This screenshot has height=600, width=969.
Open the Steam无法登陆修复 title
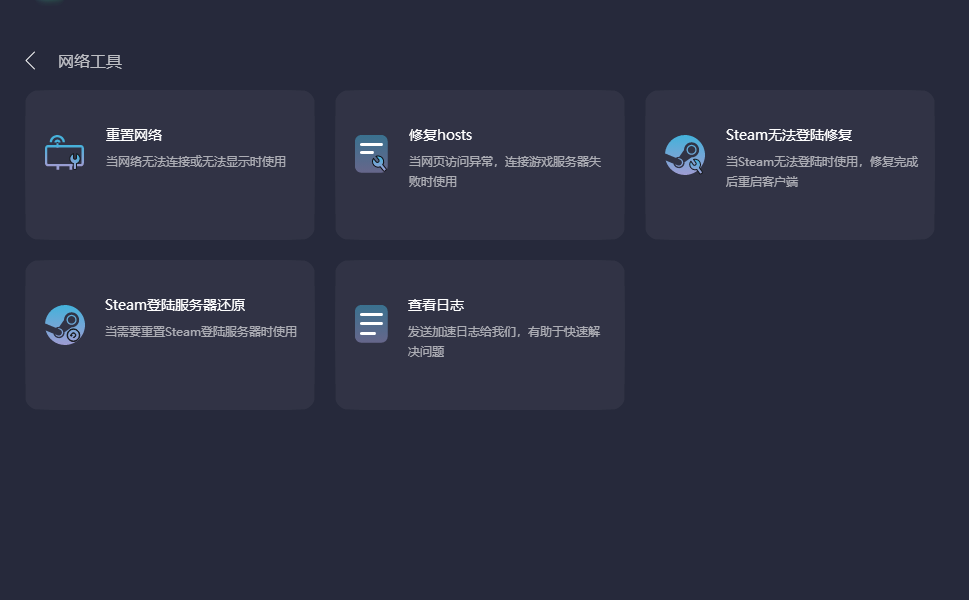[788, 135]
